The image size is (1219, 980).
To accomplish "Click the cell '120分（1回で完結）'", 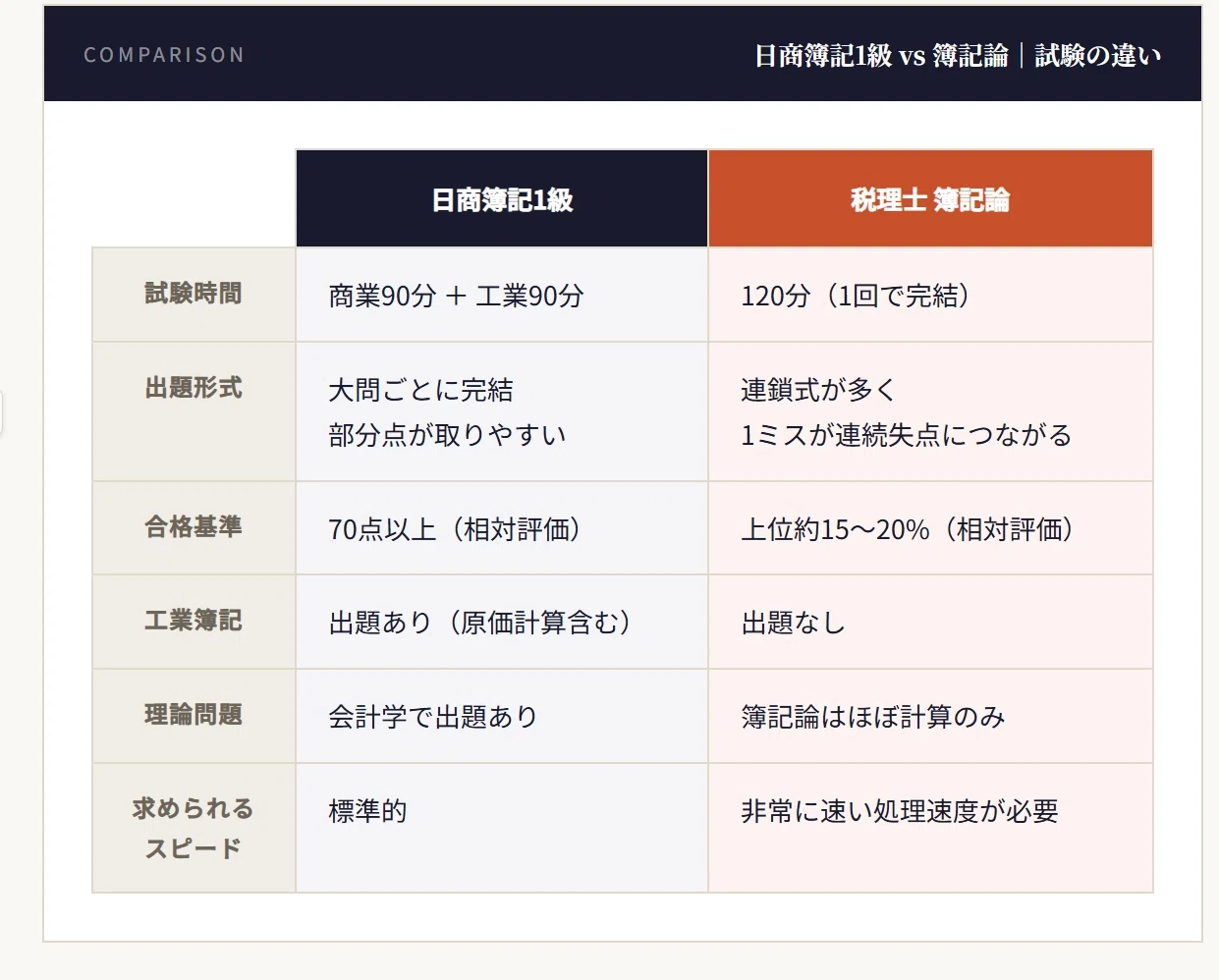I will pyautogui.click(x=930, y=296).
